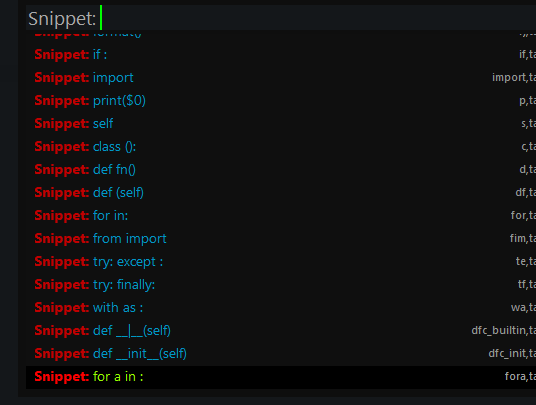Select the 'if :' snippet

pos(281,54)
